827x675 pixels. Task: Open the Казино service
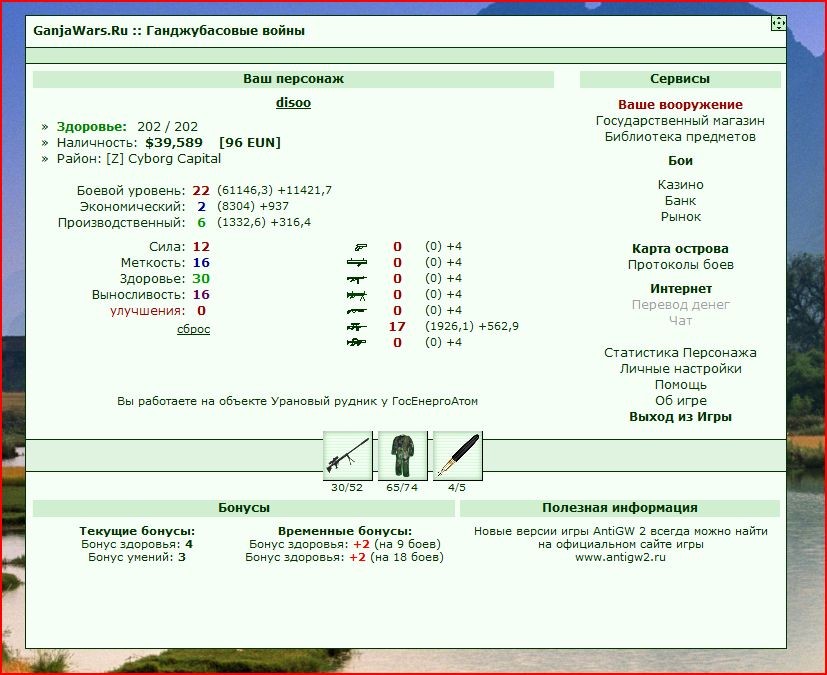click(680, 185)
